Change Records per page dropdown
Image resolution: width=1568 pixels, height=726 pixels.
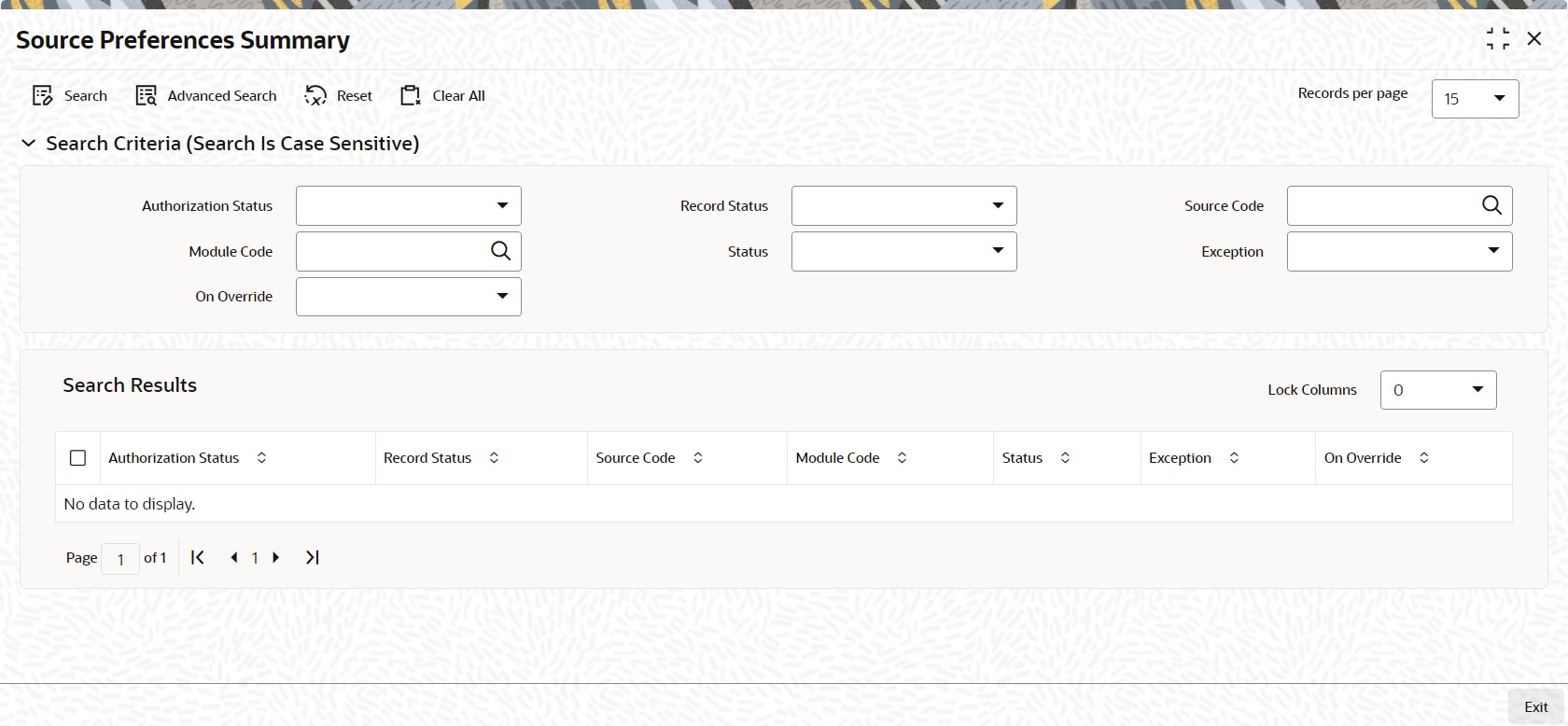tap(1476, 99)
